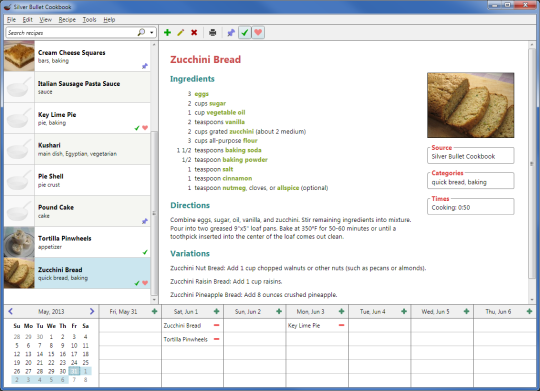Screen dimensions: 540x391
Task: Remove Zucchini Bread from Sat, Jun 1
Action: pos(217,325)
